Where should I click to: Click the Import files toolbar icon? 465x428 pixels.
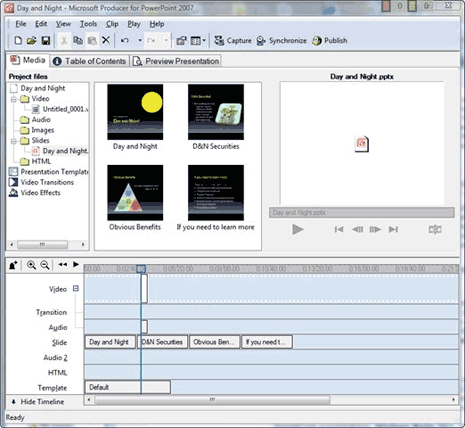181,41
